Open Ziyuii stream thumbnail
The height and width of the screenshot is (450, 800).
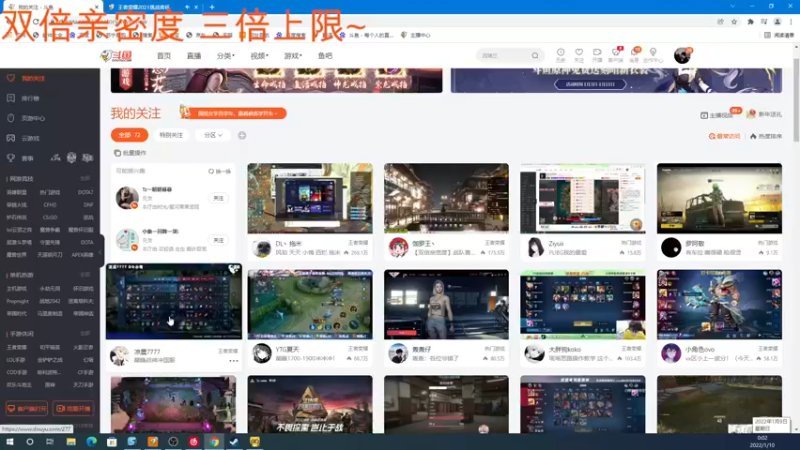point(583,198)
